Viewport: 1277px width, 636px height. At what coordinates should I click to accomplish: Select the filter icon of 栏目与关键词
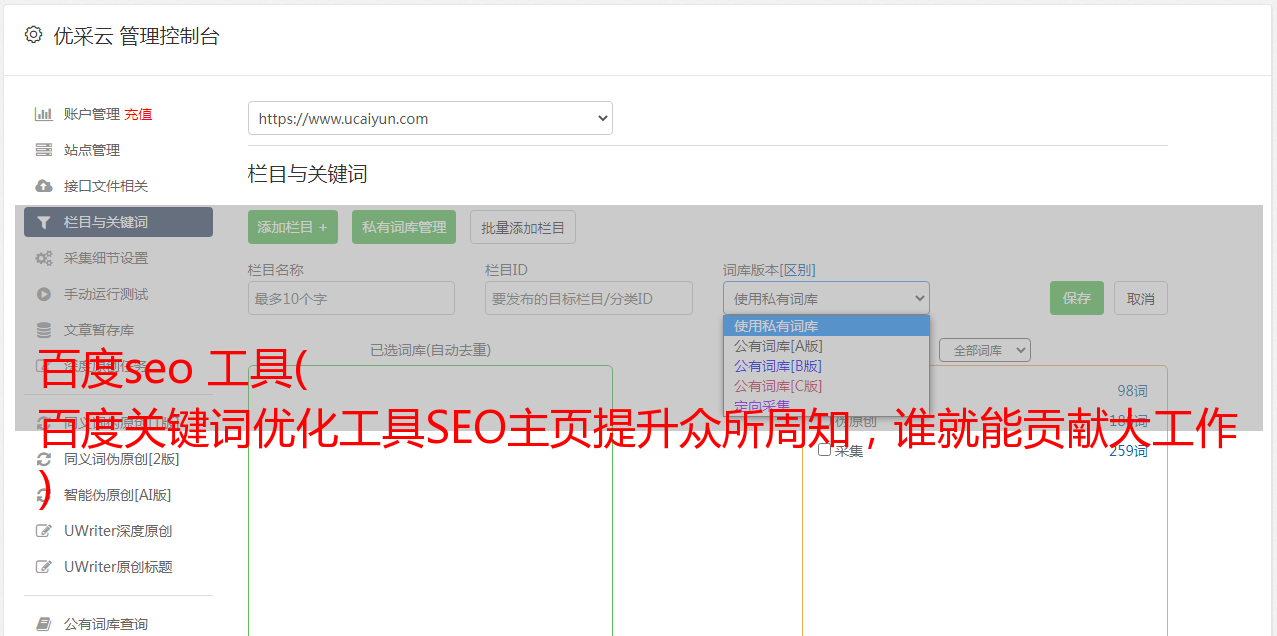point(44,222)
